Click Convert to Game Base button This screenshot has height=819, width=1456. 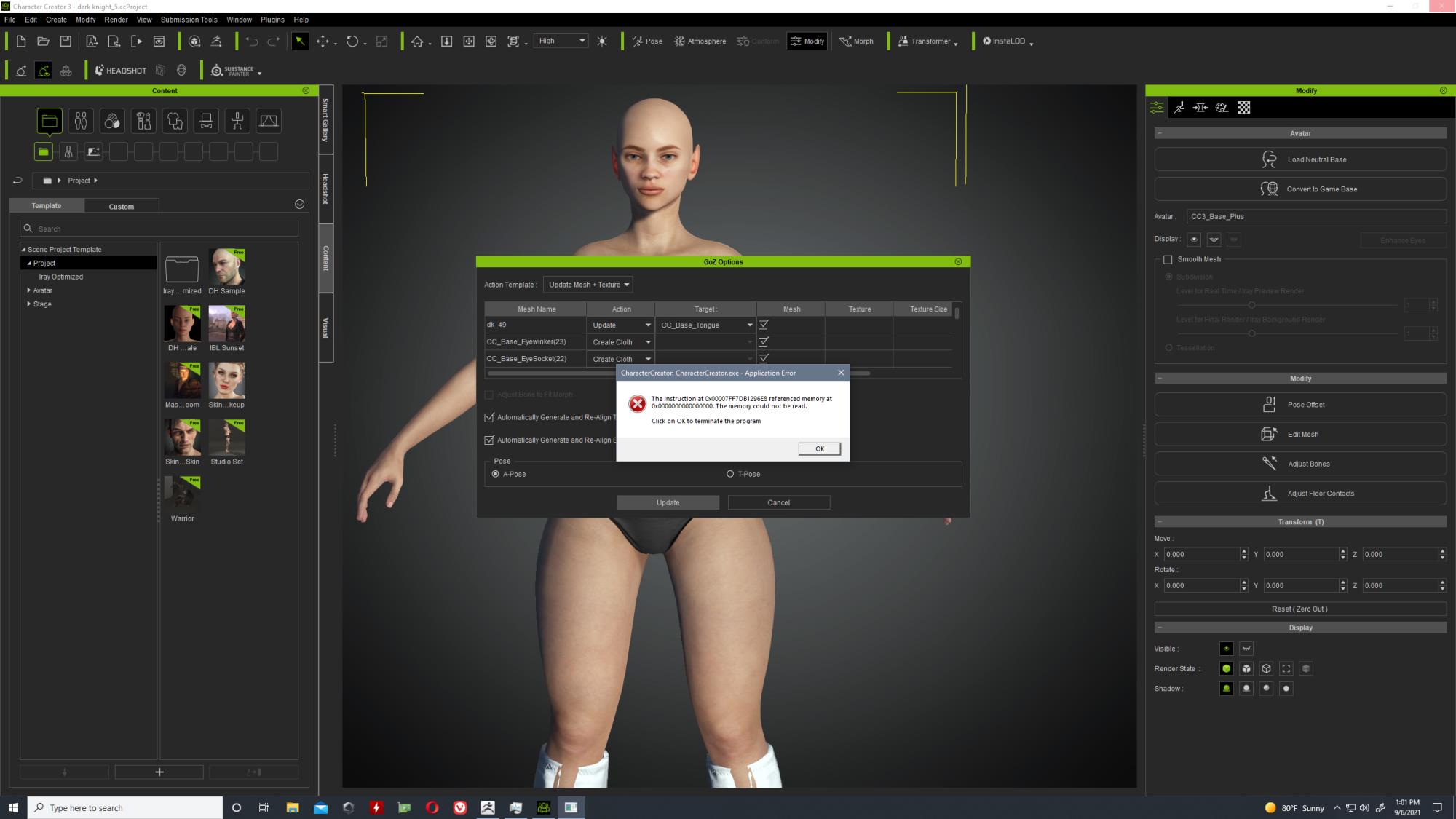(x=1300, y=189)
